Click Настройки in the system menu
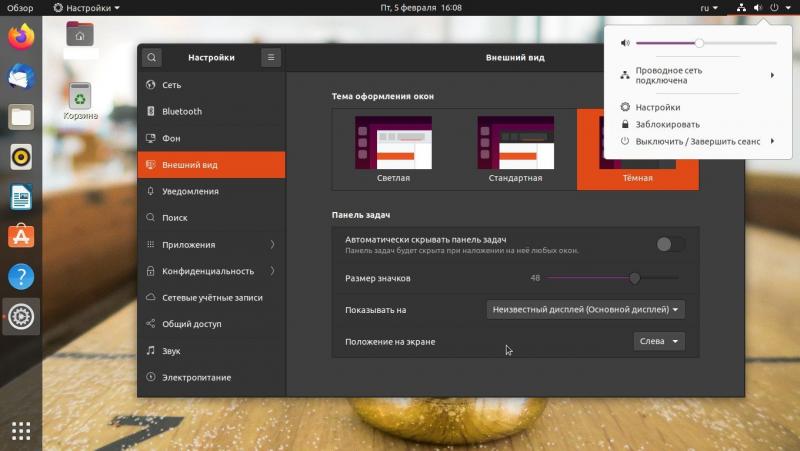800x451 pixels. point(658,107)
